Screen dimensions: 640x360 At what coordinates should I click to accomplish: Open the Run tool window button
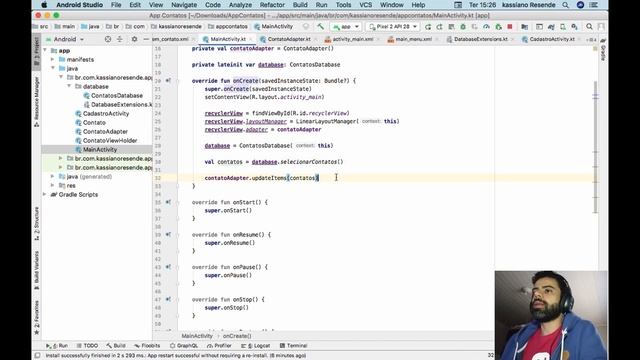pos(57,345)
